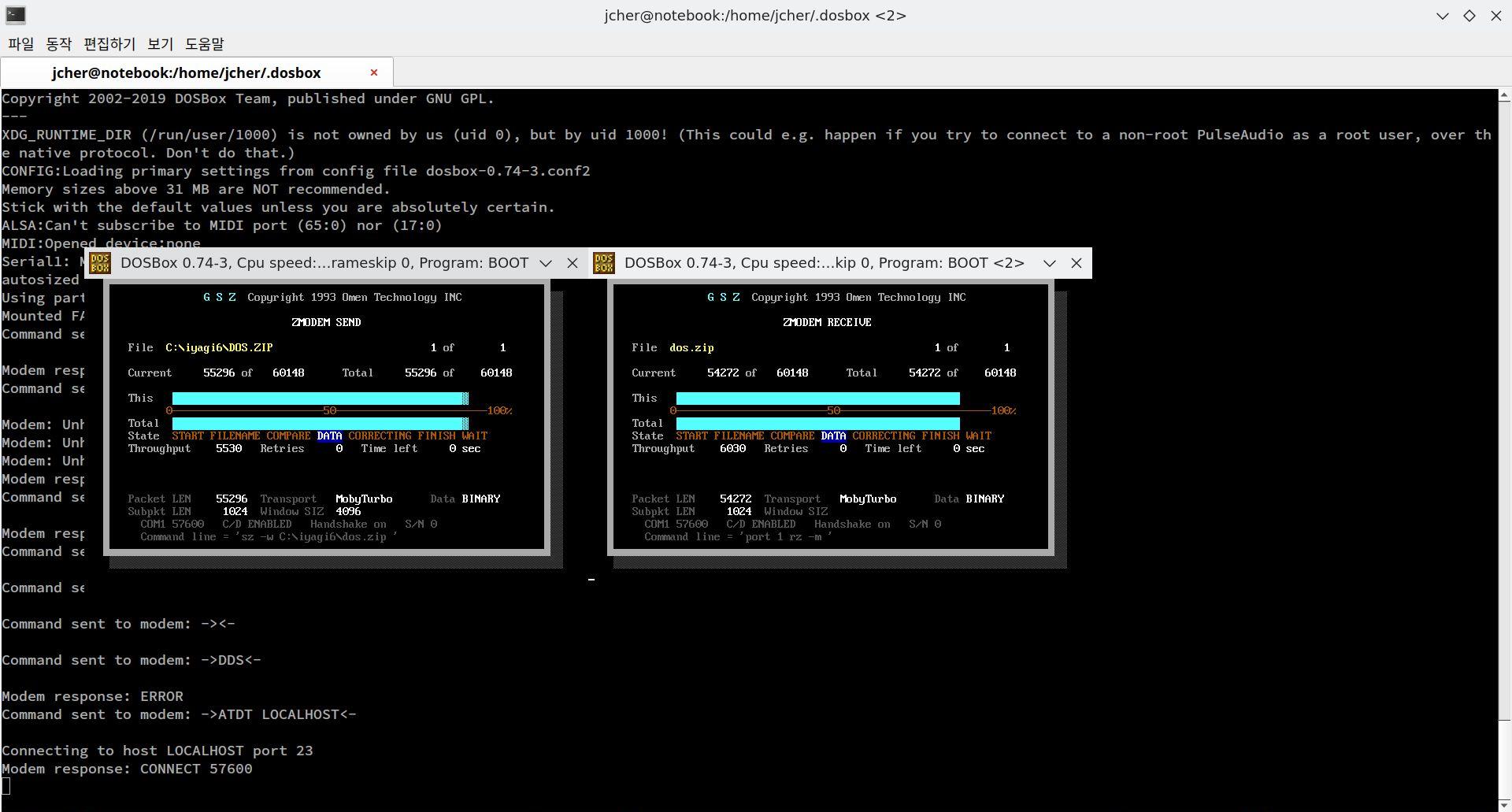1512x812 pixels.
Task: Click the MobyTurbo transport in receive window
Action: point(868,499)
